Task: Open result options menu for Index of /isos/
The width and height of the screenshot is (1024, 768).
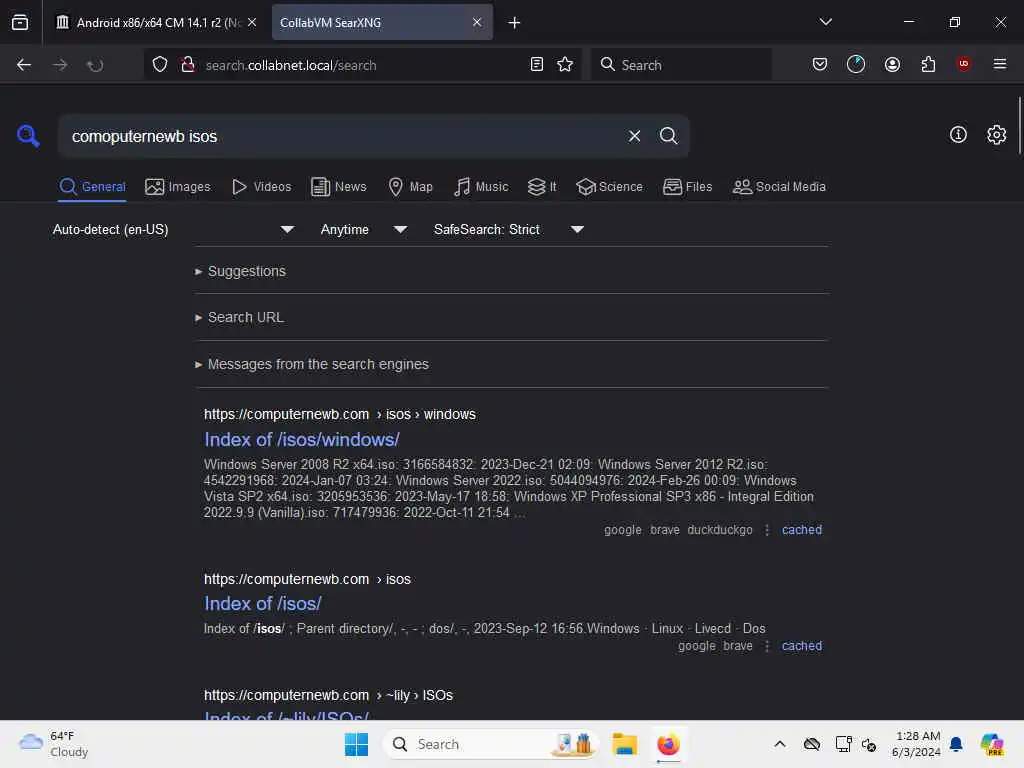Action: (x=767, y=646)
